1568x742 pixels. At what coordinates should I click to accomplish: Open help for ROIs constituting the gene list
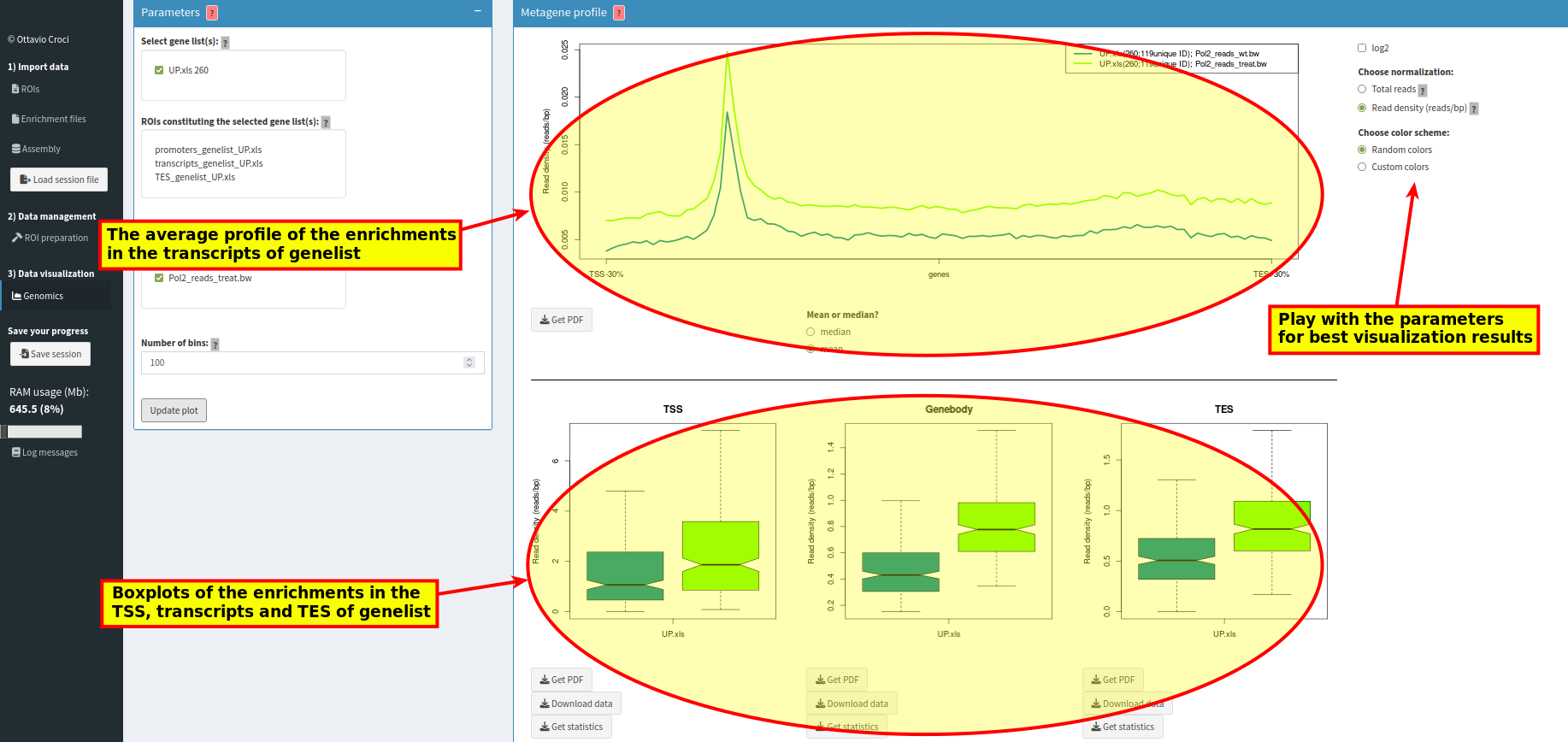click(x=326, y=122)
